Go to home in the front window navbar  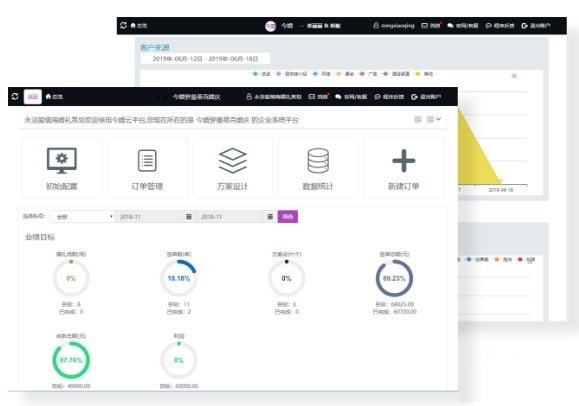54,97
